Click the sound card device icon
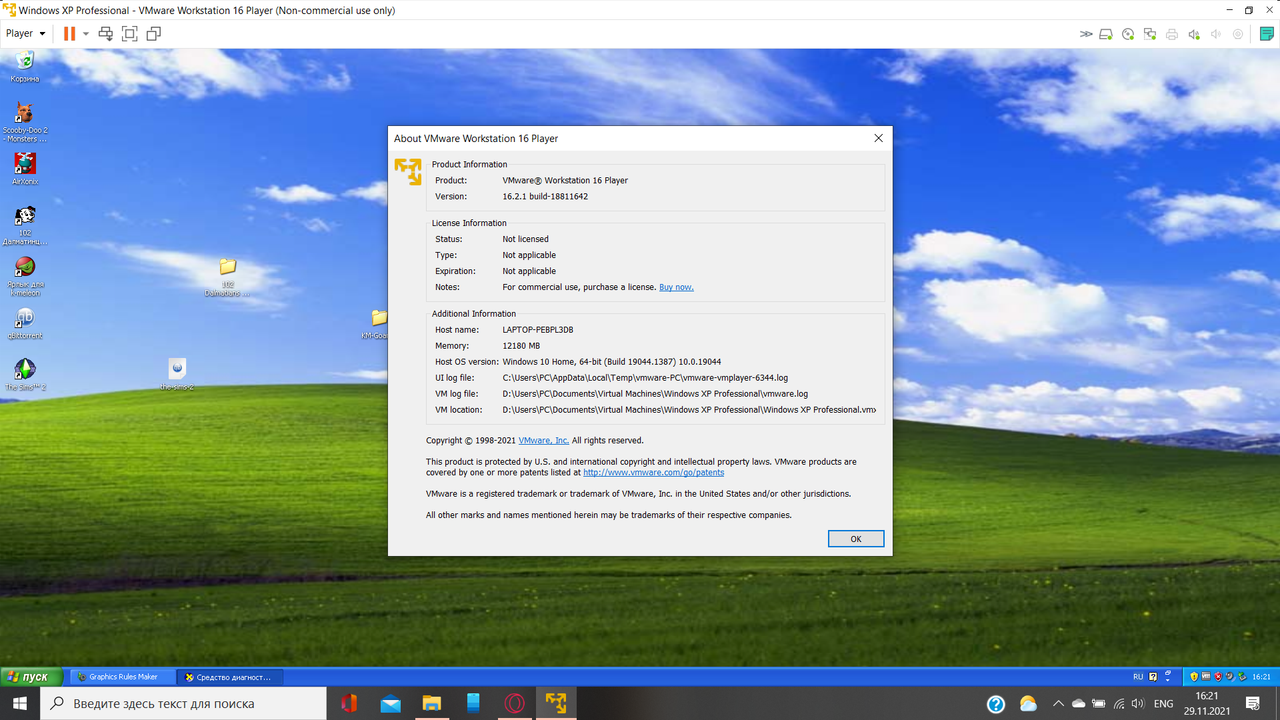This screenshot has width=1280, height=720. [x=1194, y=34]
